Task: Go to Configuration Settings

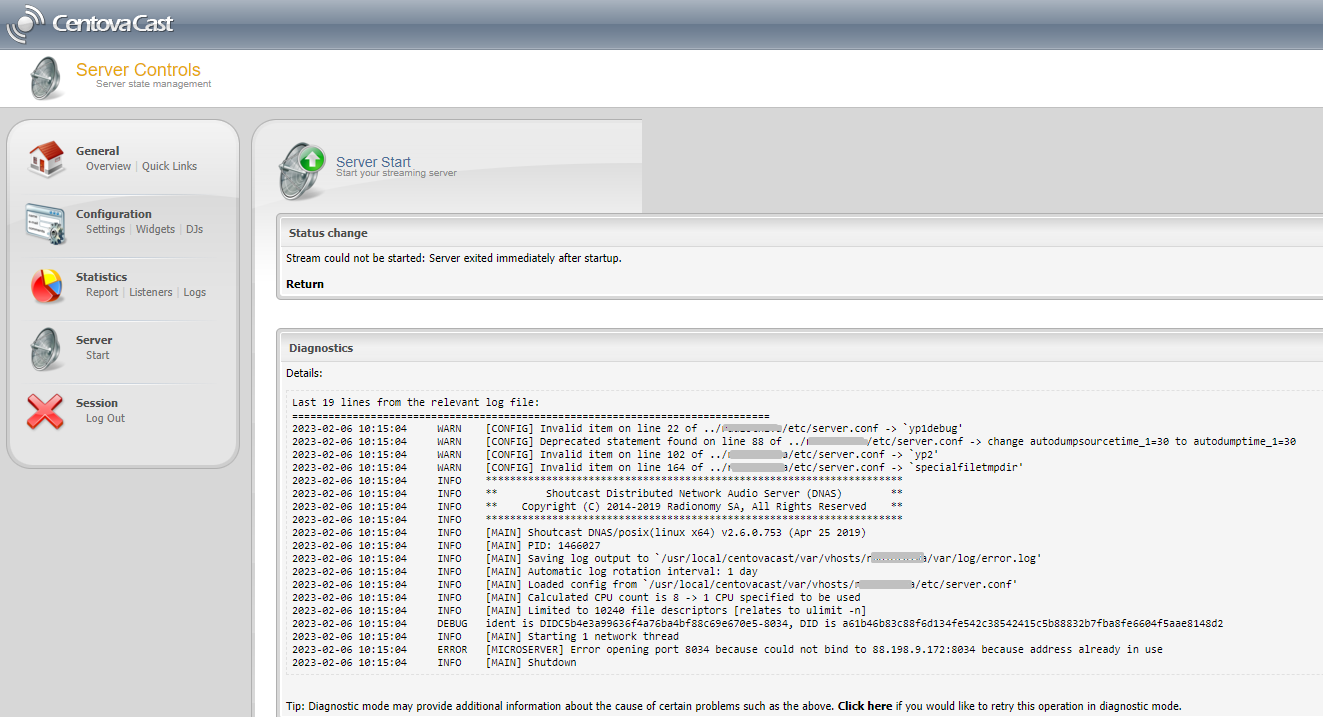Action: (105, 230)
